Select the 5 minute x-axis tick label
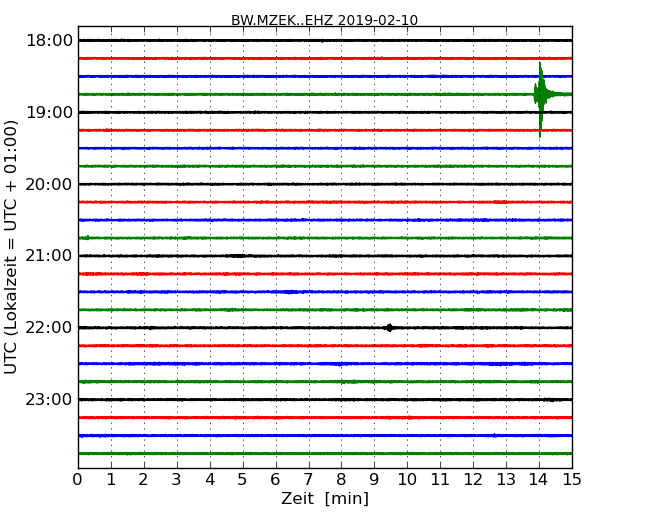This screenshot has width=650, height=520. point(243,480)
